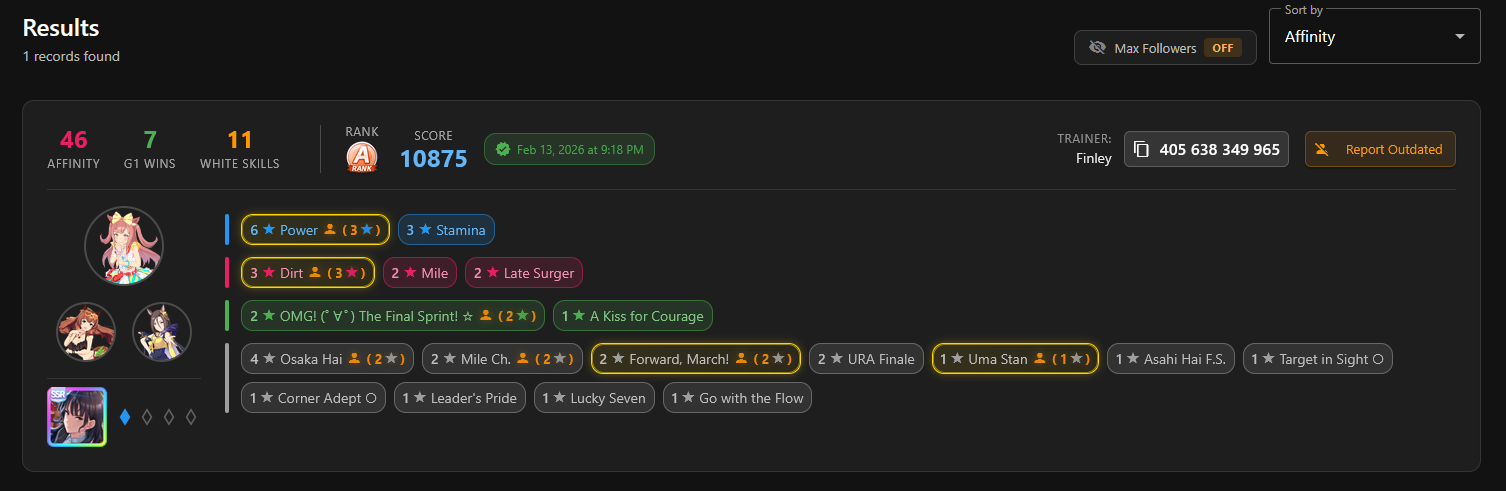Click the score value 10875

(x=434, y=158)
